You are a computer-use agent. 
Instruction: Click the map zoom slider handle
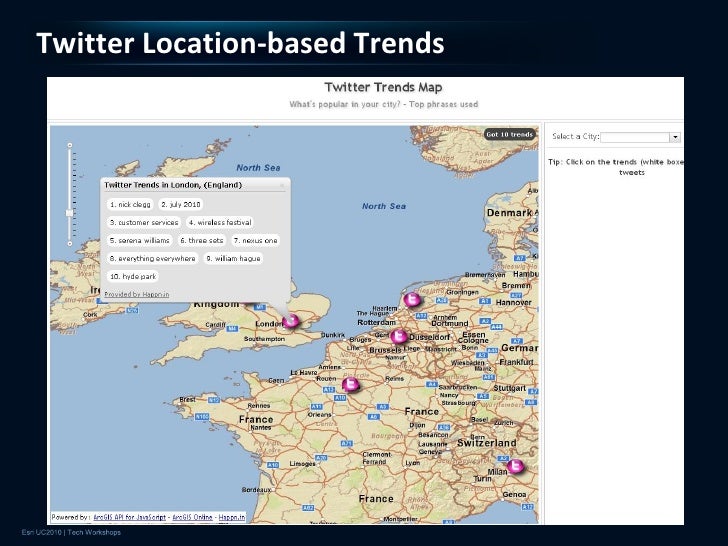click(x=70, y=213)
